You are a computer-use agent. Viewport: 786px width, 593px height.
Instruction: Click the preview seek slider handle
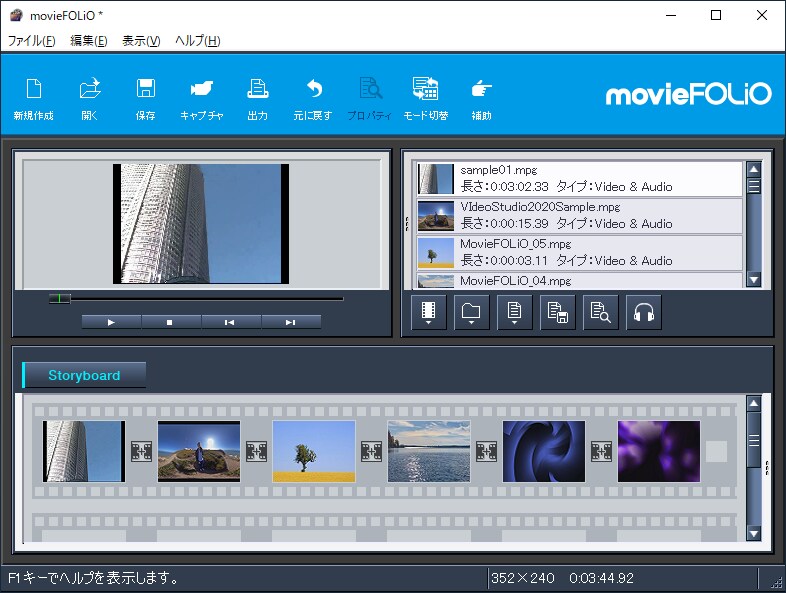click(x=60, y=299)
